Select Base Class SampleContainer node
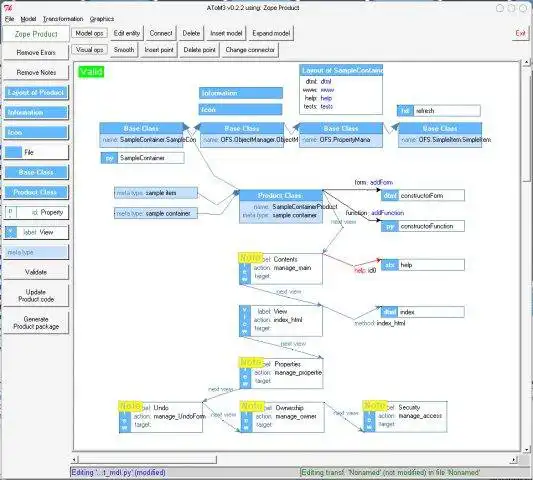The image size is (533, 480). (x=141, y=135)
